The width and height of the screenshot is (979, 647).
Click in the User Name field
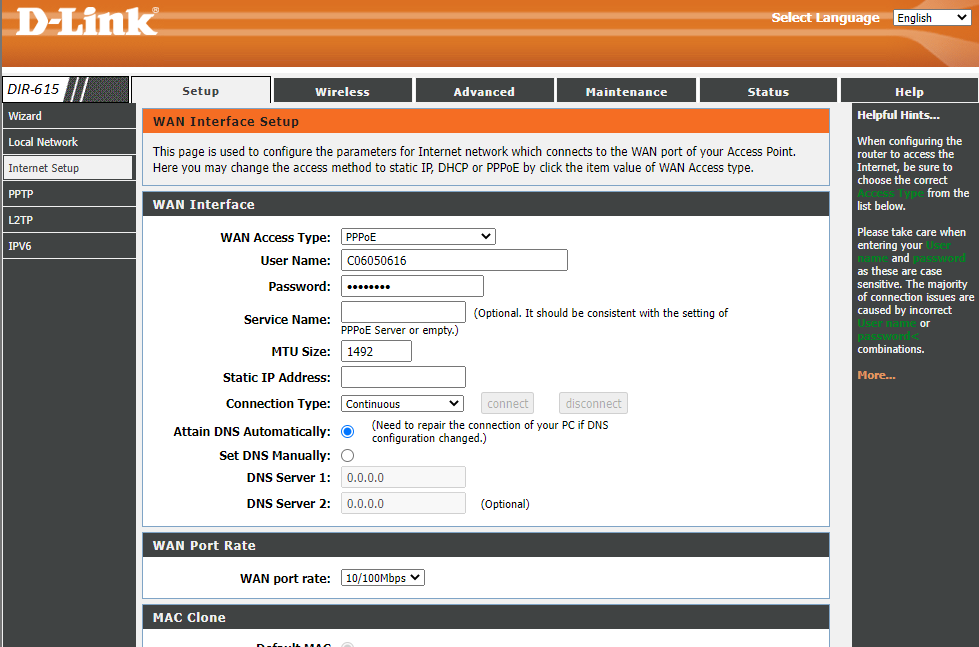(454, 261)
